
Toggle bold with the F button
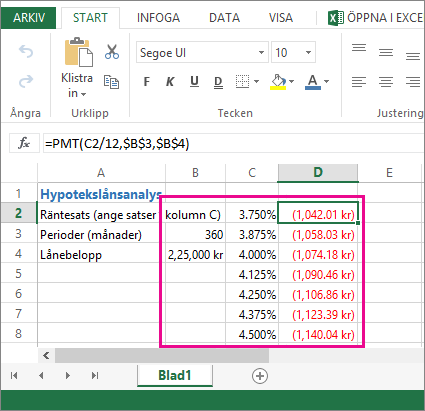[x=146, y=81]
